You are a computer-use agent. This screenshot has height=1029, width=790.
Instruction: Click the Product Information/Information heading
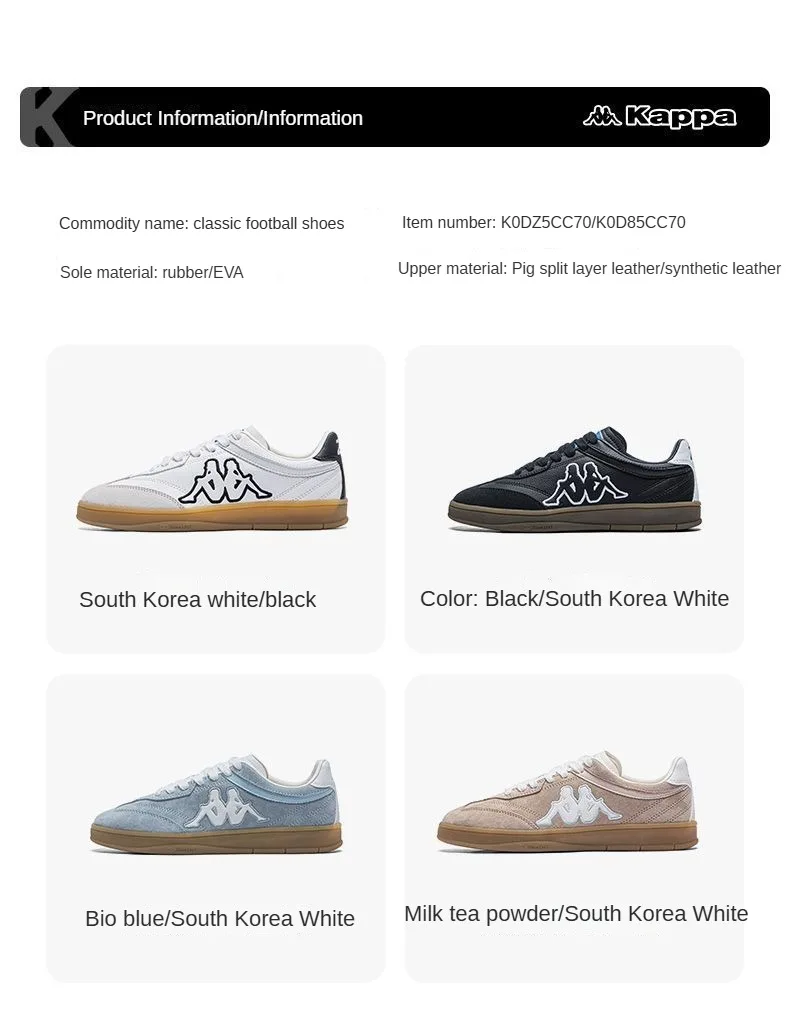[x=222, y=118]
